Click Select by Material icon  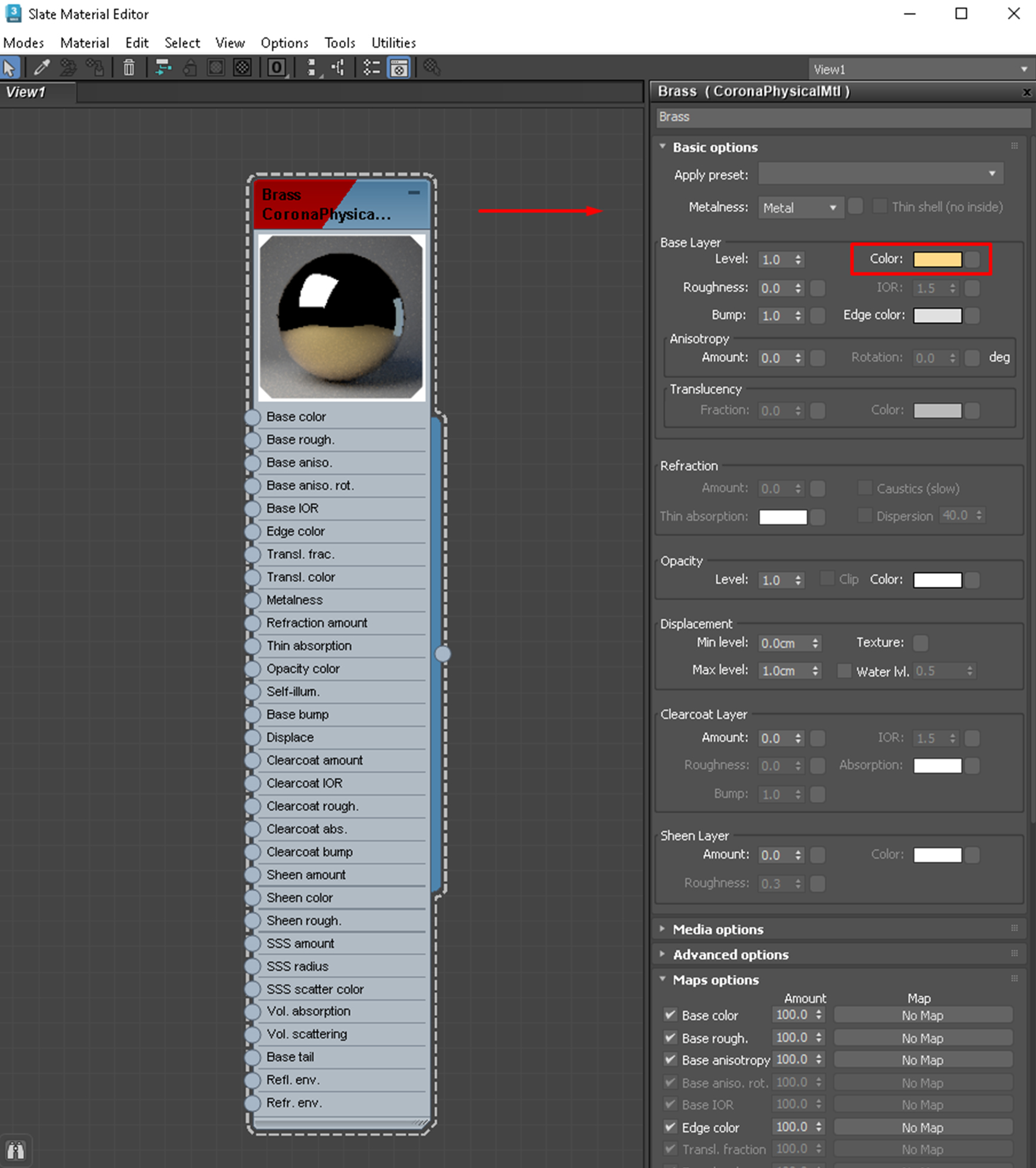click(x=432, y=68)
